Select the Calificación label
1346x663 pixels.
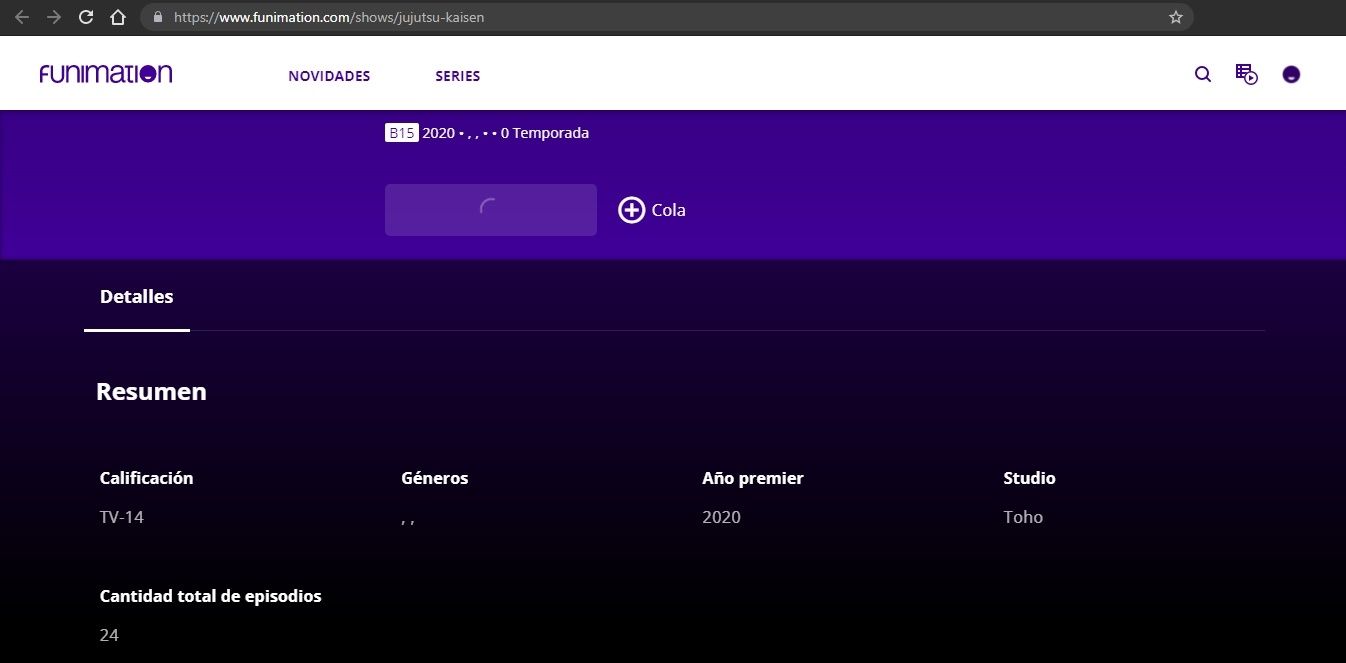[147, 478]
